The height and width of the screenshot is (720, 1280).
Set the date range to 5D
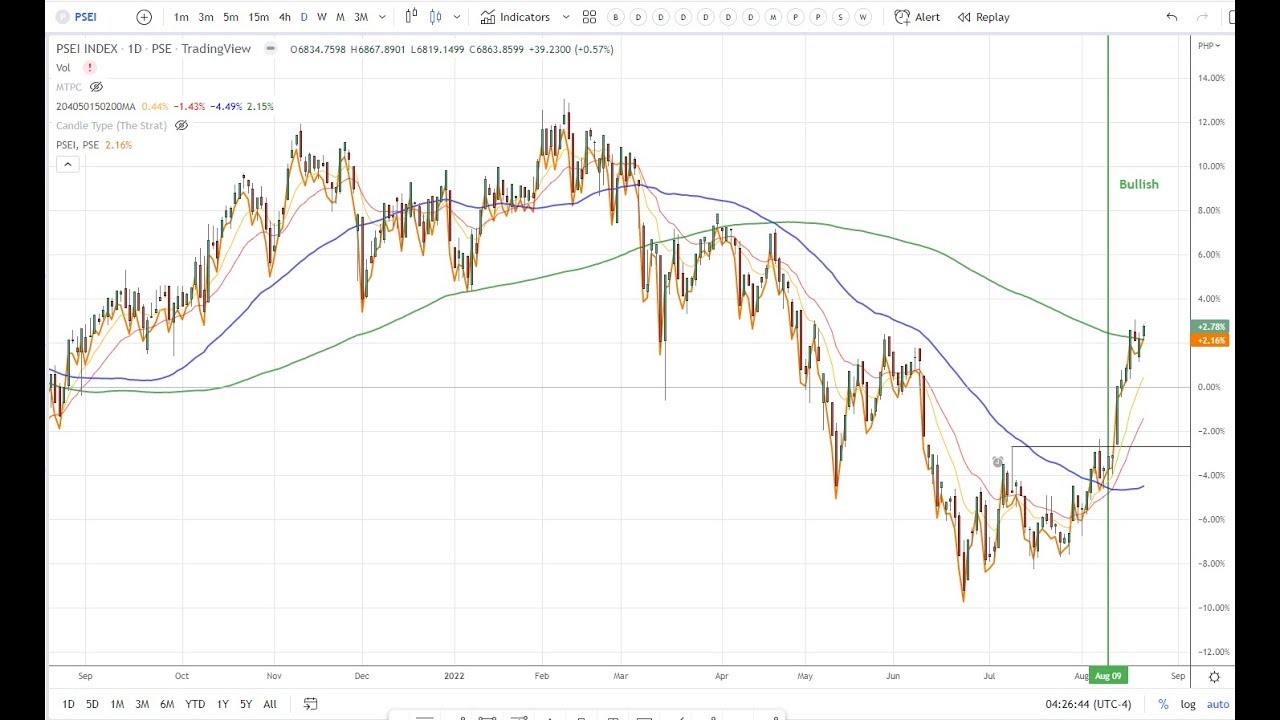[x=92, y=704]
